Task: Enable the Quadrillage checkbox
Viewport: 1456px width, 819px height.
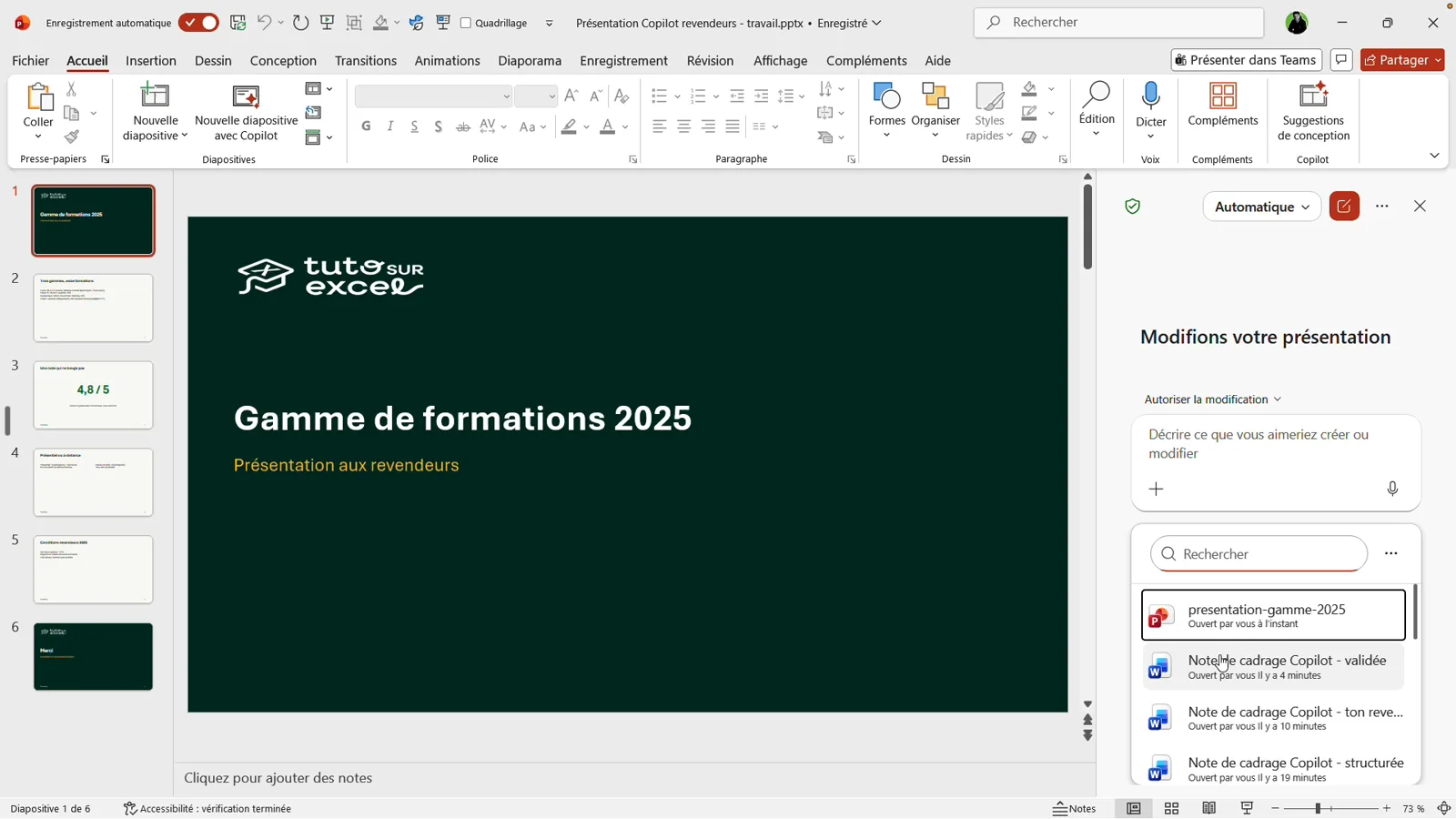Action: (x=466, y=23)
